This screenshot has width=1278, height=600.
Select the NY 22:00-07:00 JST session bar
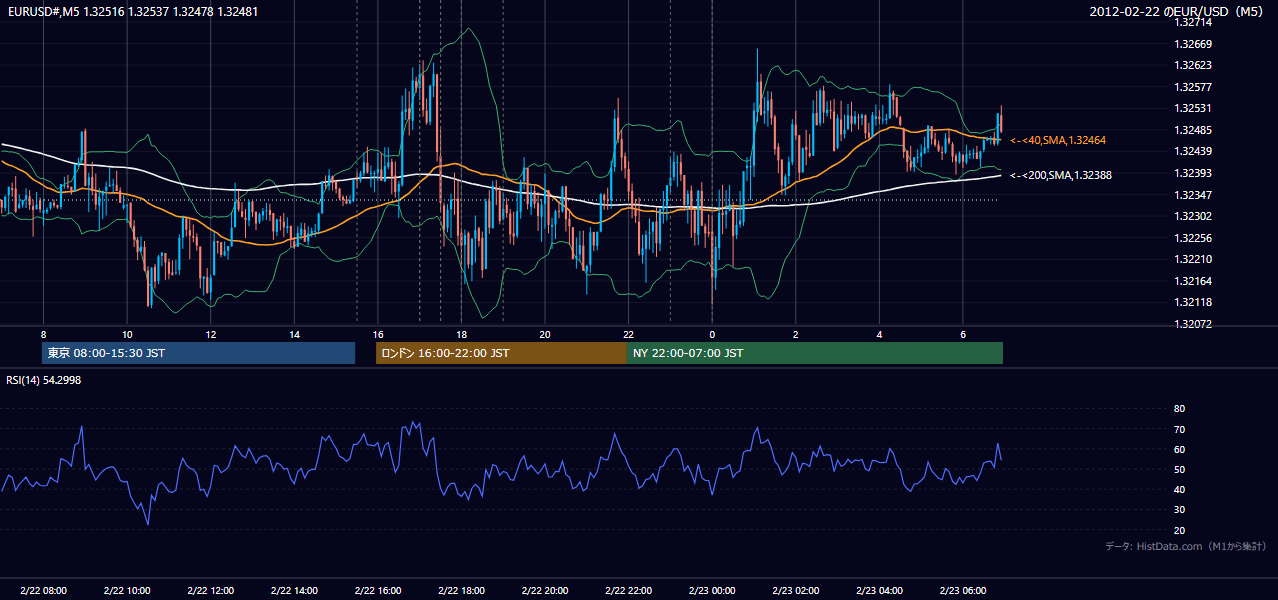[x=815, y=353]
